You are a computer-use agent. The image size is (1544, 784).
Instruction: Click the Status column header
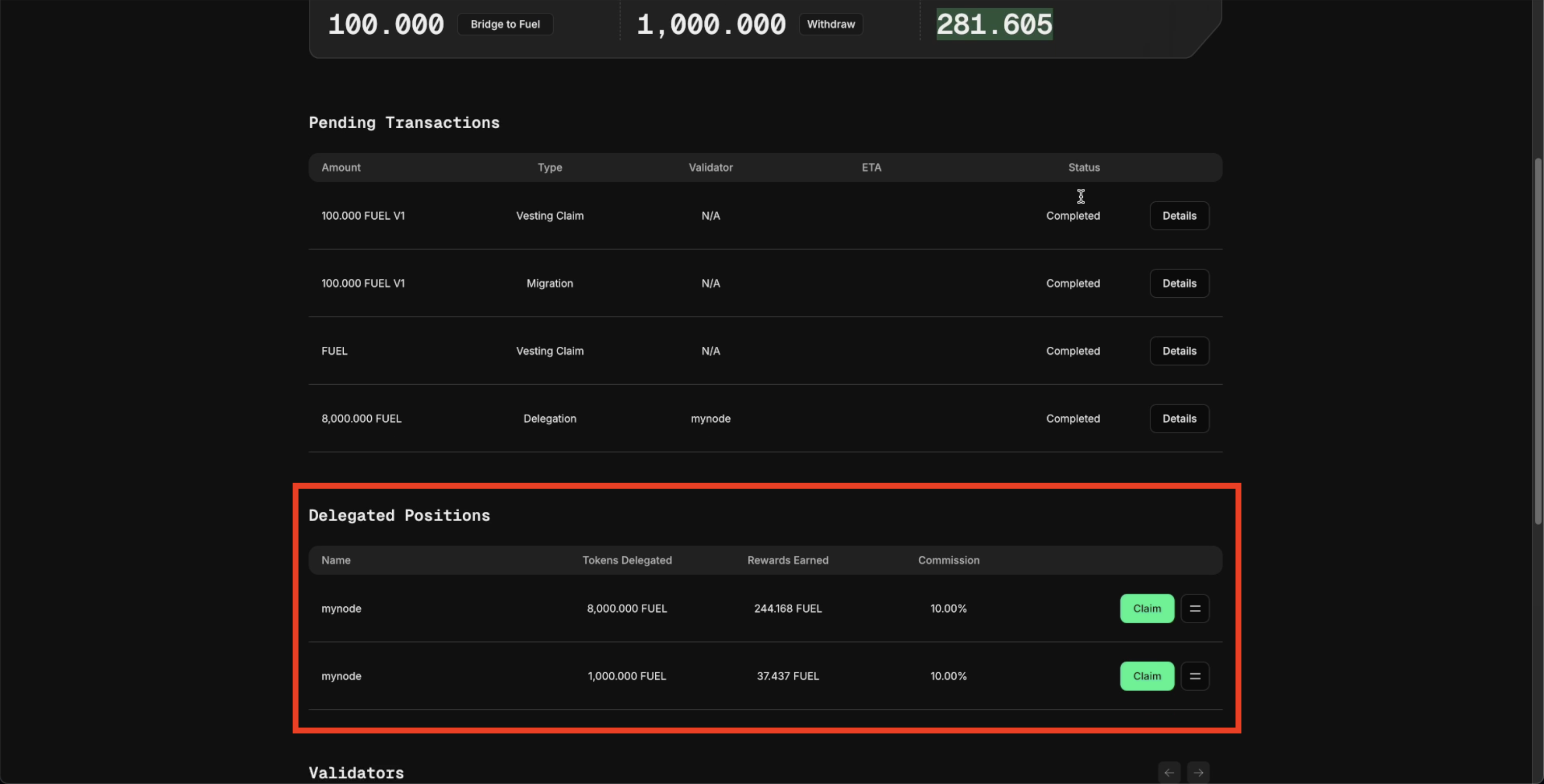tap(1084, 167)
